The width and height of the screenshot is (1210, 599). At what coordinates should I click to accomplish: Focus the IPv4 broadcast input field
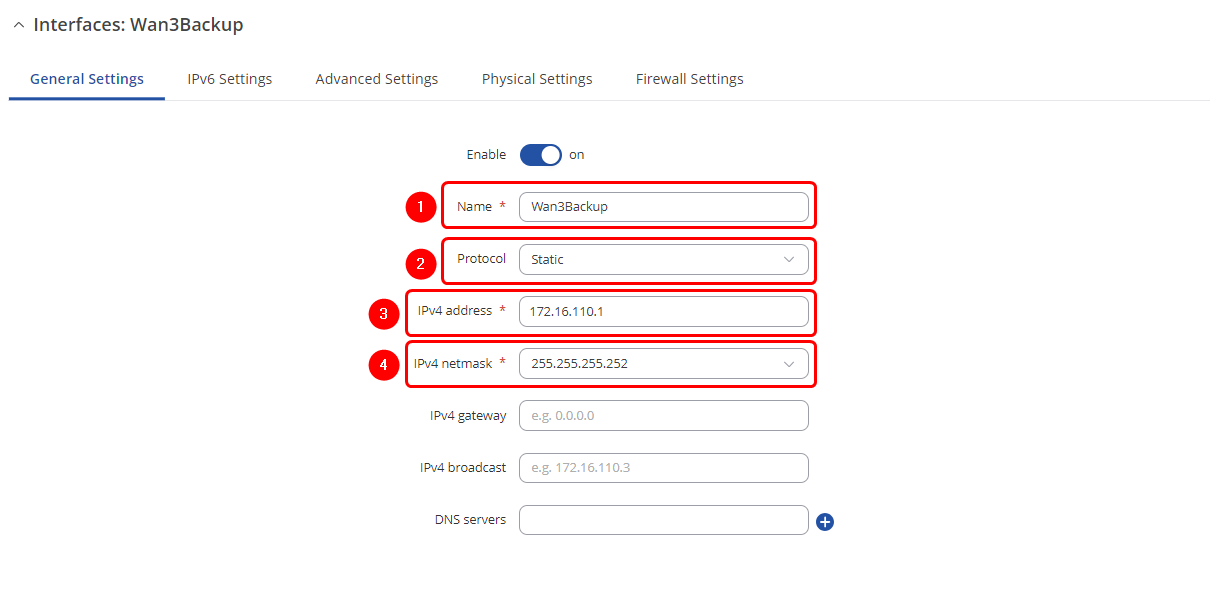(x=663, y=467)
